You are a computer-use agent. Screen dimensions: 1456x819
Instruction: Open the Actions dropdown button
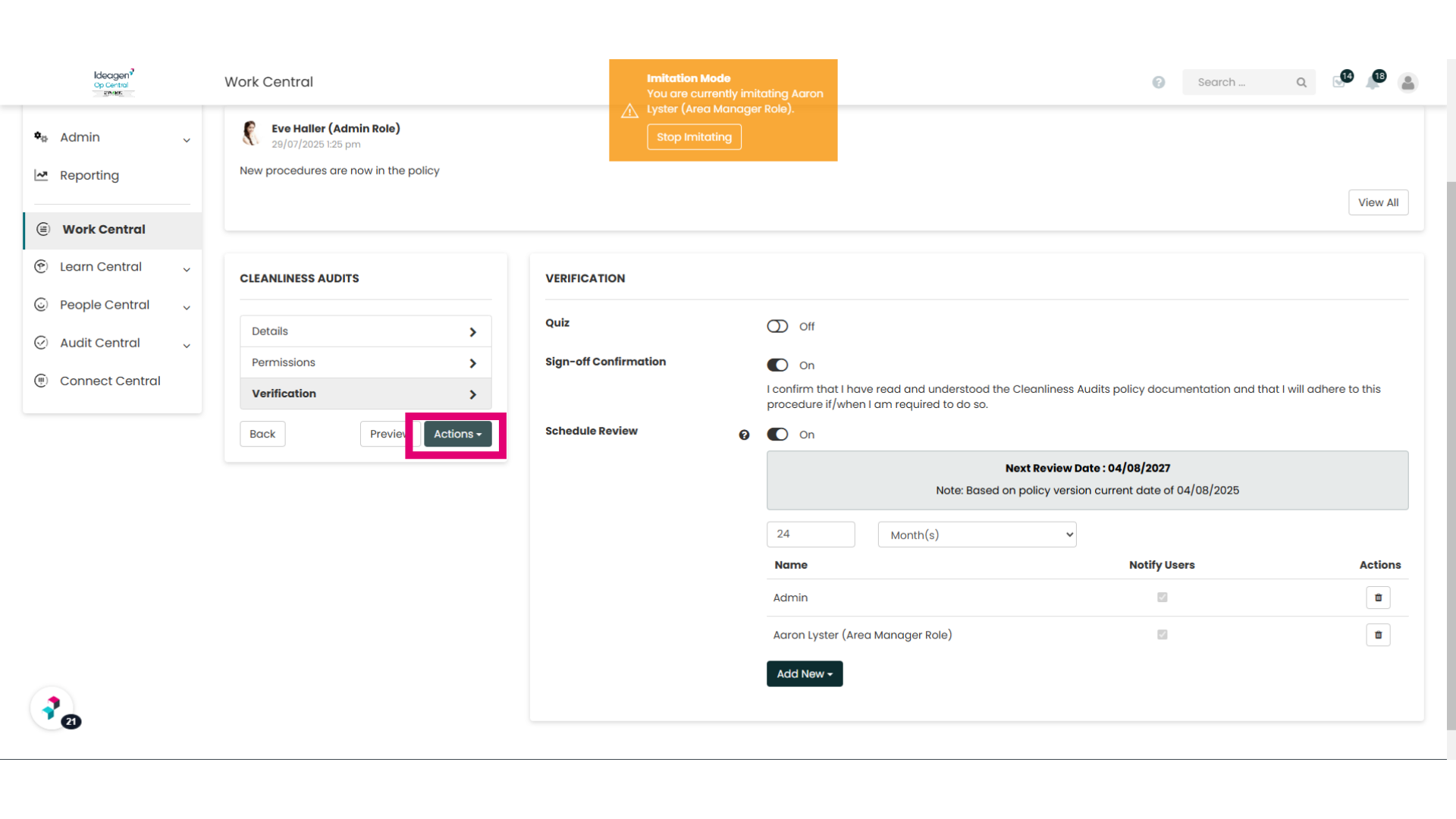pyautogui.click(x=457, y=434)
